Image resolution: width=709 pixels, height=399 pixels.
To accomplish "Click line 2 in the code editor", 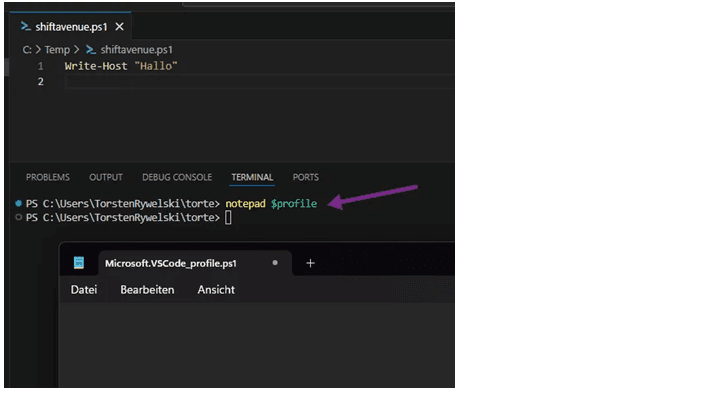I will click(259, 82).
